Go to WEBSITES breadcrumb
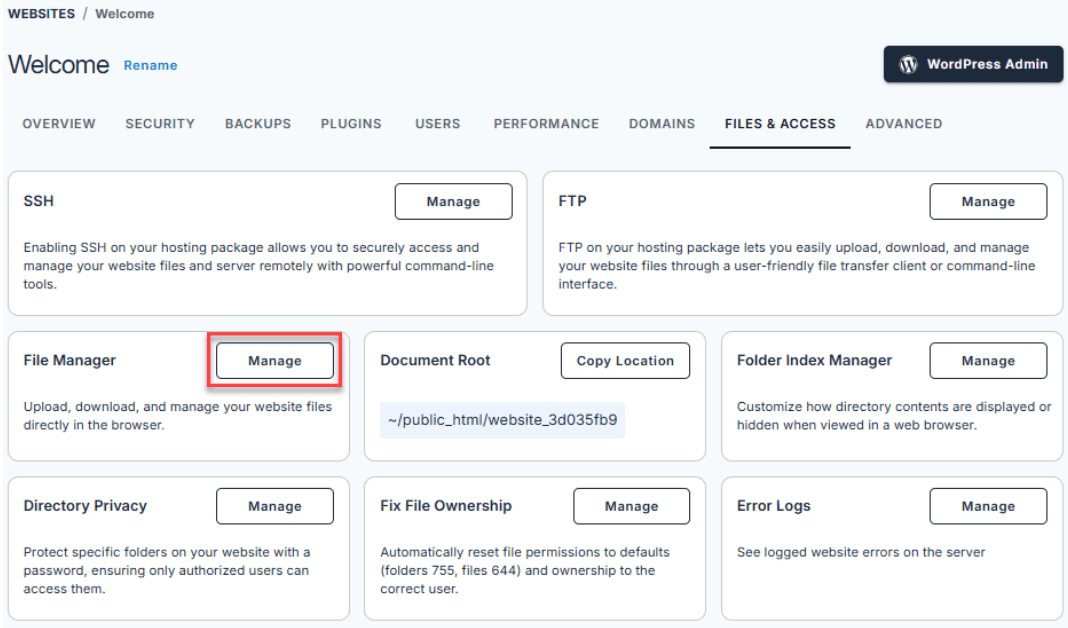 (41, 14)
